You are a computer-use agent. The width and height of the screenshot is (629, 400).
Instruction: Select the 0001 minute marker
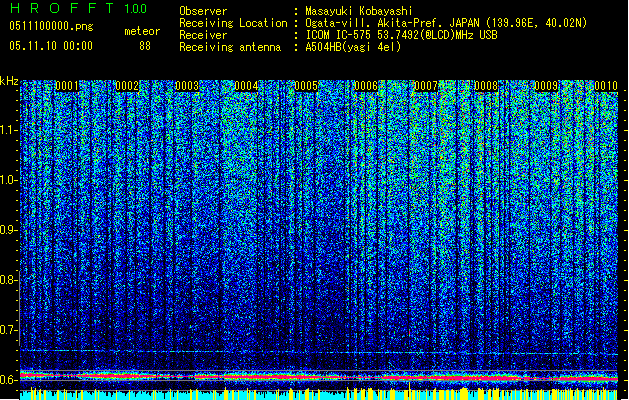click(x=67, y=86)
